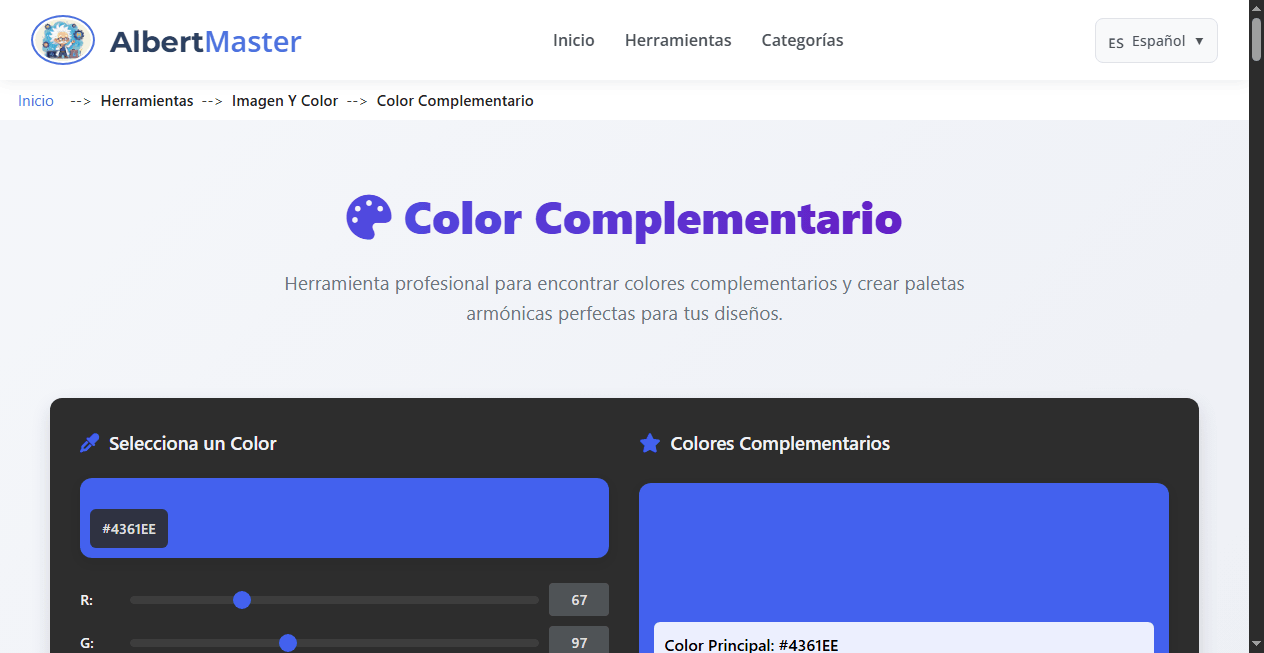Open the "Categorías" navigation item

pos(802,40)
